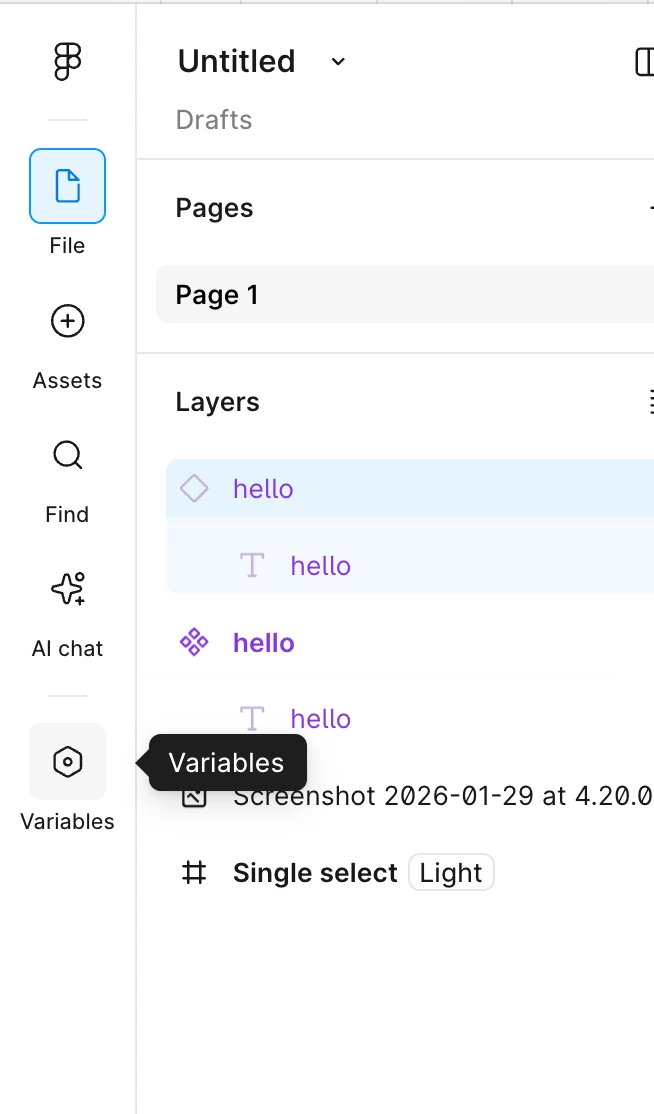Open the Find search tool

pyautogui.click(x=67, y=456)
